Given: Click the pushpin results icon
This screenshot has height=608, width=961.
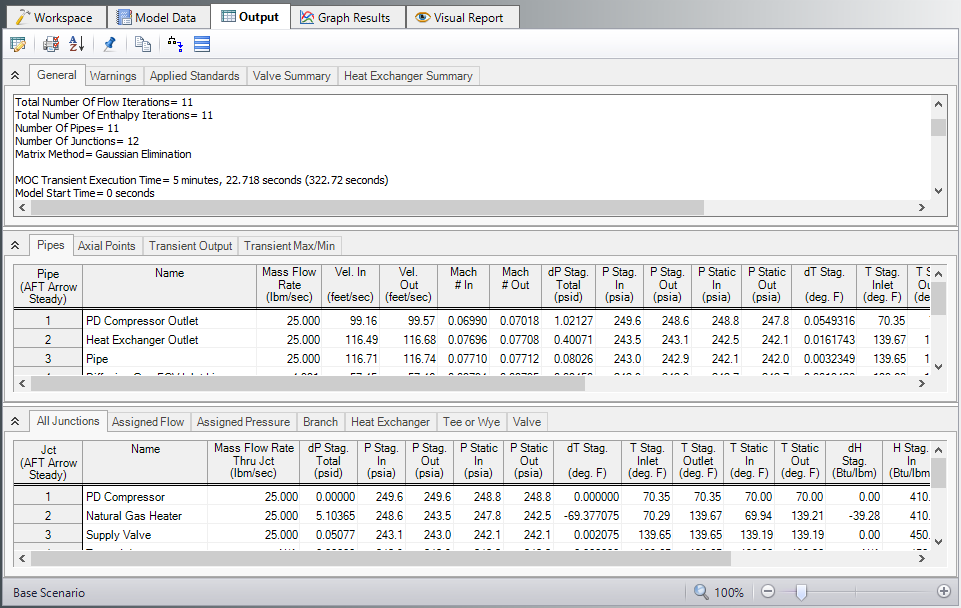Looking at the screenshot, I should tap(110, 44).
